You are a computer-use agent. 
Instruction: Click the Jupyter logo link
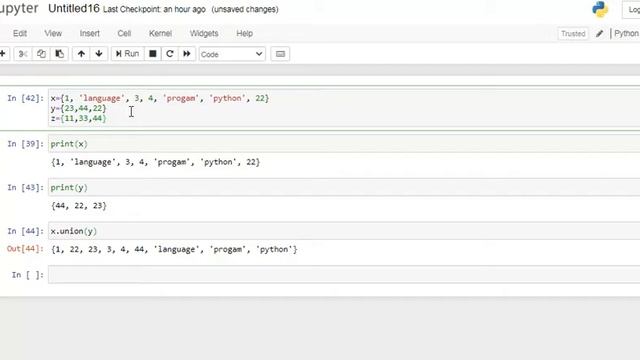click(x=19, y=9)
